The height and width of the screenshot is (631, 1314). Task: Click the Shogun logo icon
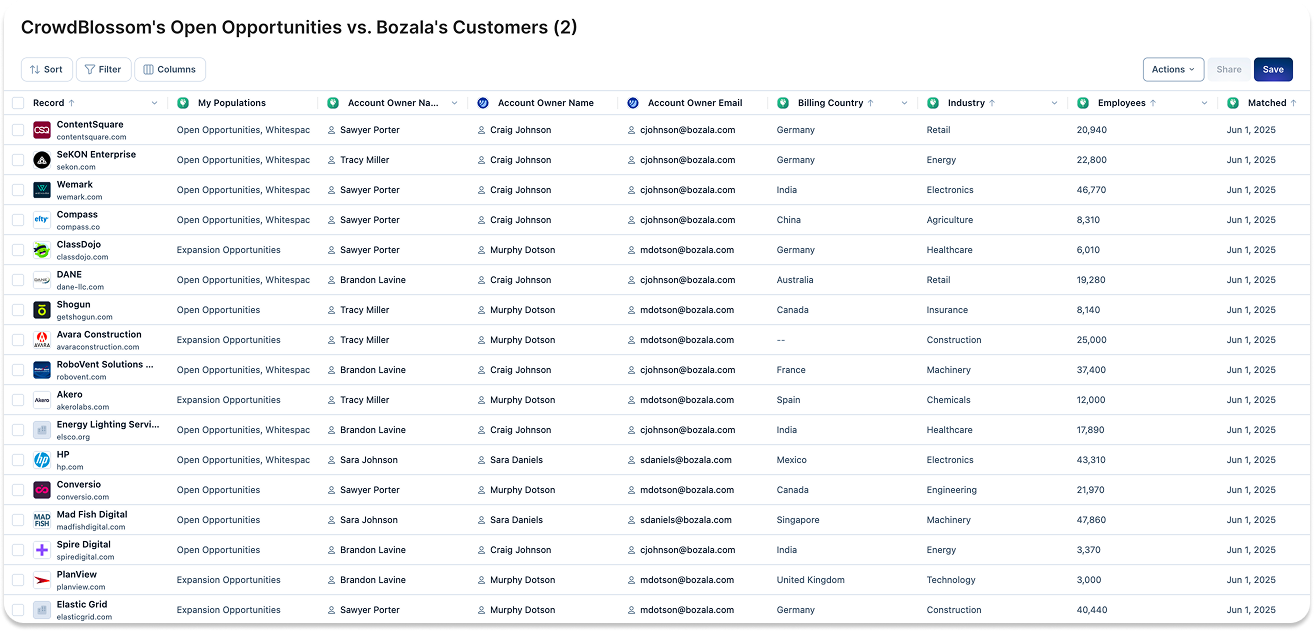[x=42, y=310]
